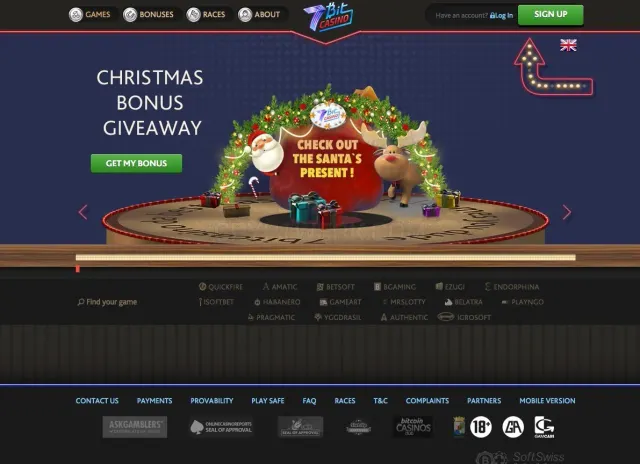Filter games by Authentic provider
This screenshot has height=464, width=640.
pyautogui.click(x=404, y=317)
